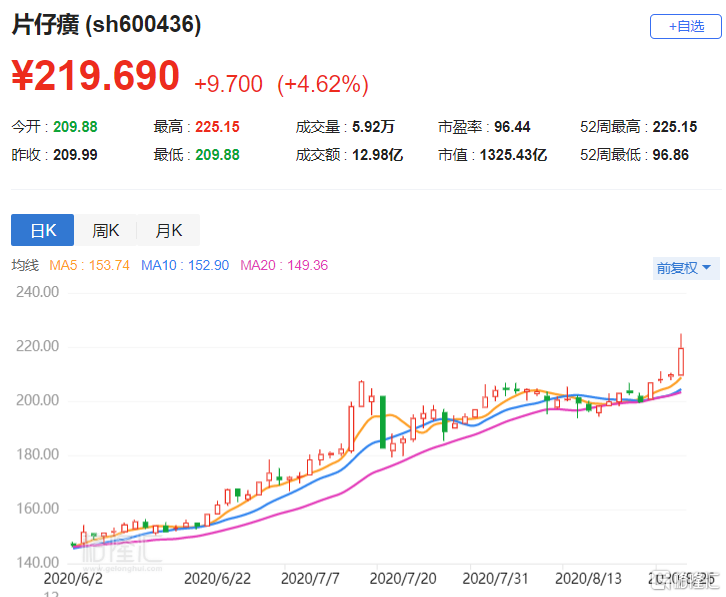This screenshot has height=597, width=726.
Task: Click the 52-week low value 96.86
Action: point(670,155)
